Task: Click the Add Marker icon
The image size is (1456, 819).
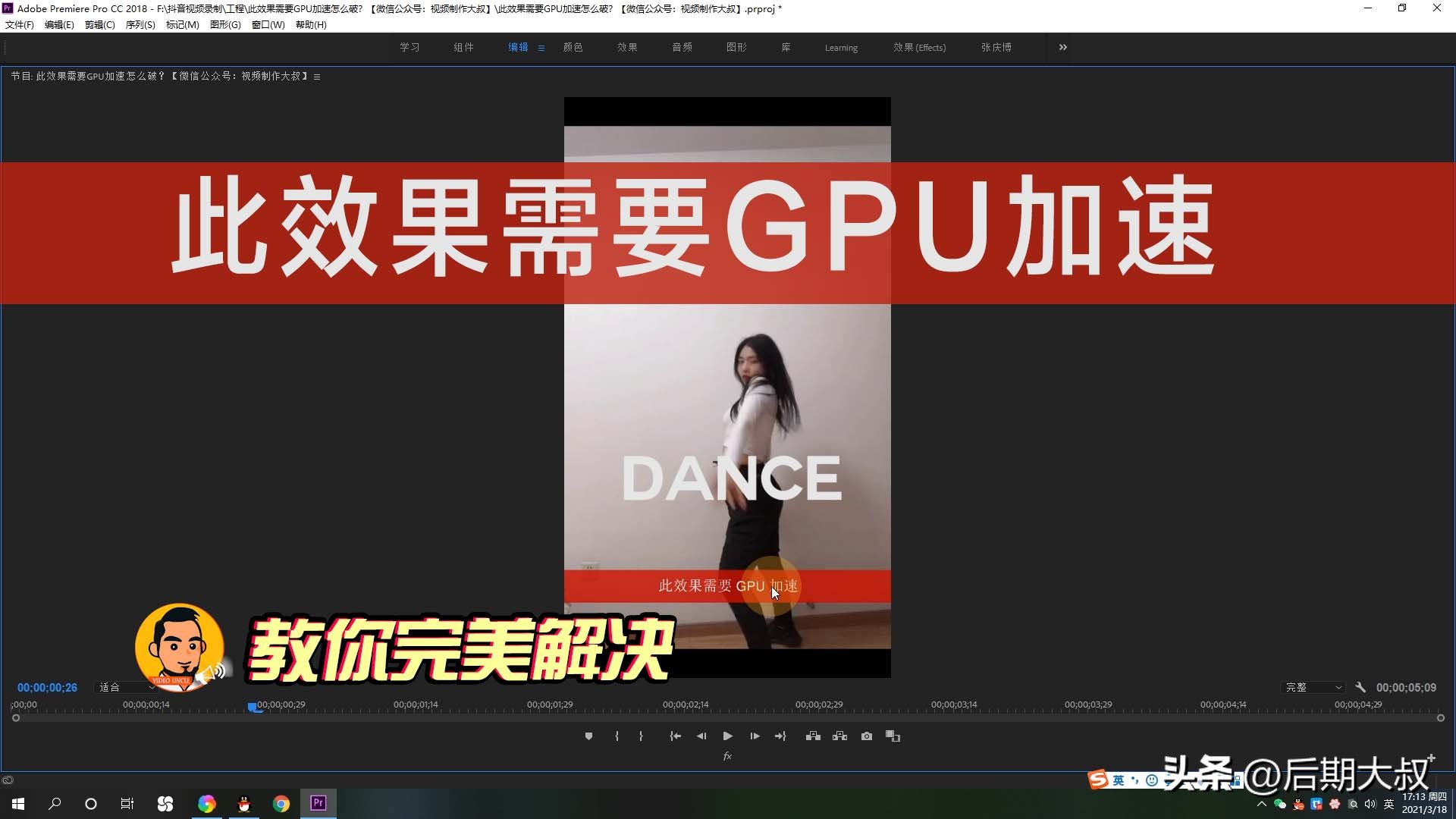Action: coord(588,736)
